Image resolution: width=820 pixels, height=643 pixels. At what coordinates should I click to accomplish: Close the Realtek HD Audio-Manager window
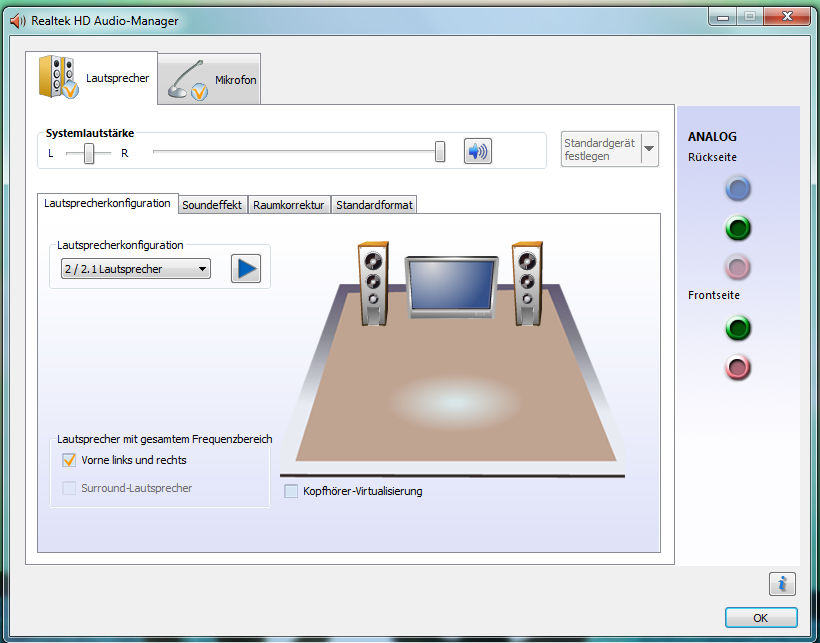787,17
